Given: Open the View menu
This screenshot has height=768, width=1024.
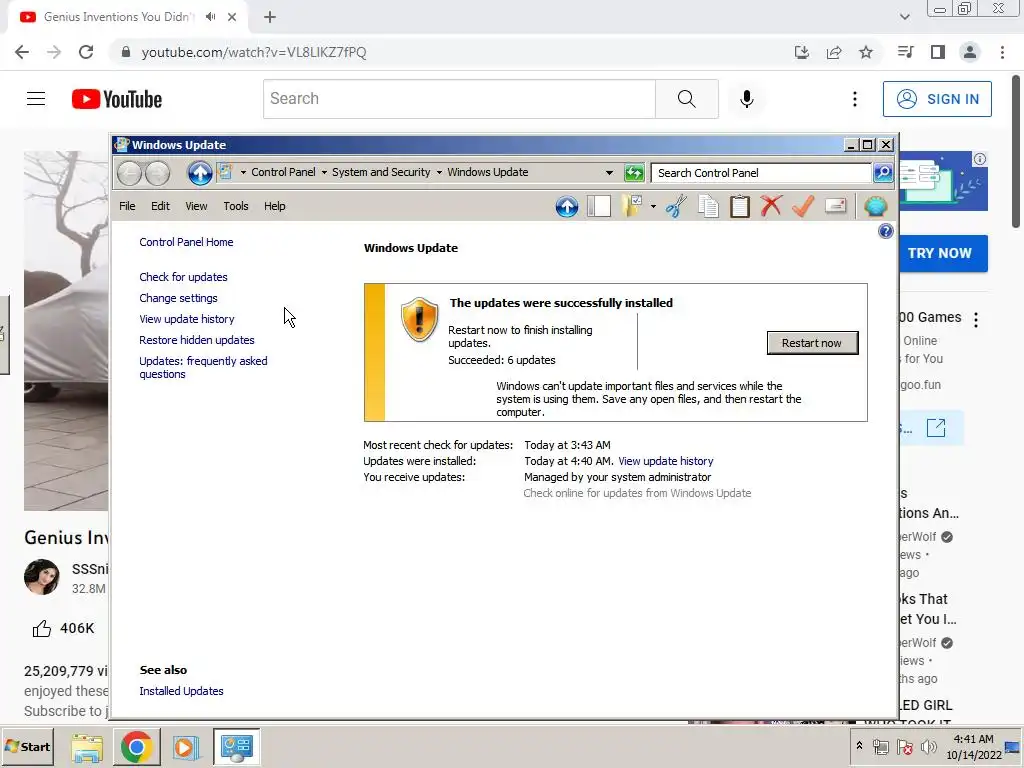Looking at the screenshot, I should 196,206.
